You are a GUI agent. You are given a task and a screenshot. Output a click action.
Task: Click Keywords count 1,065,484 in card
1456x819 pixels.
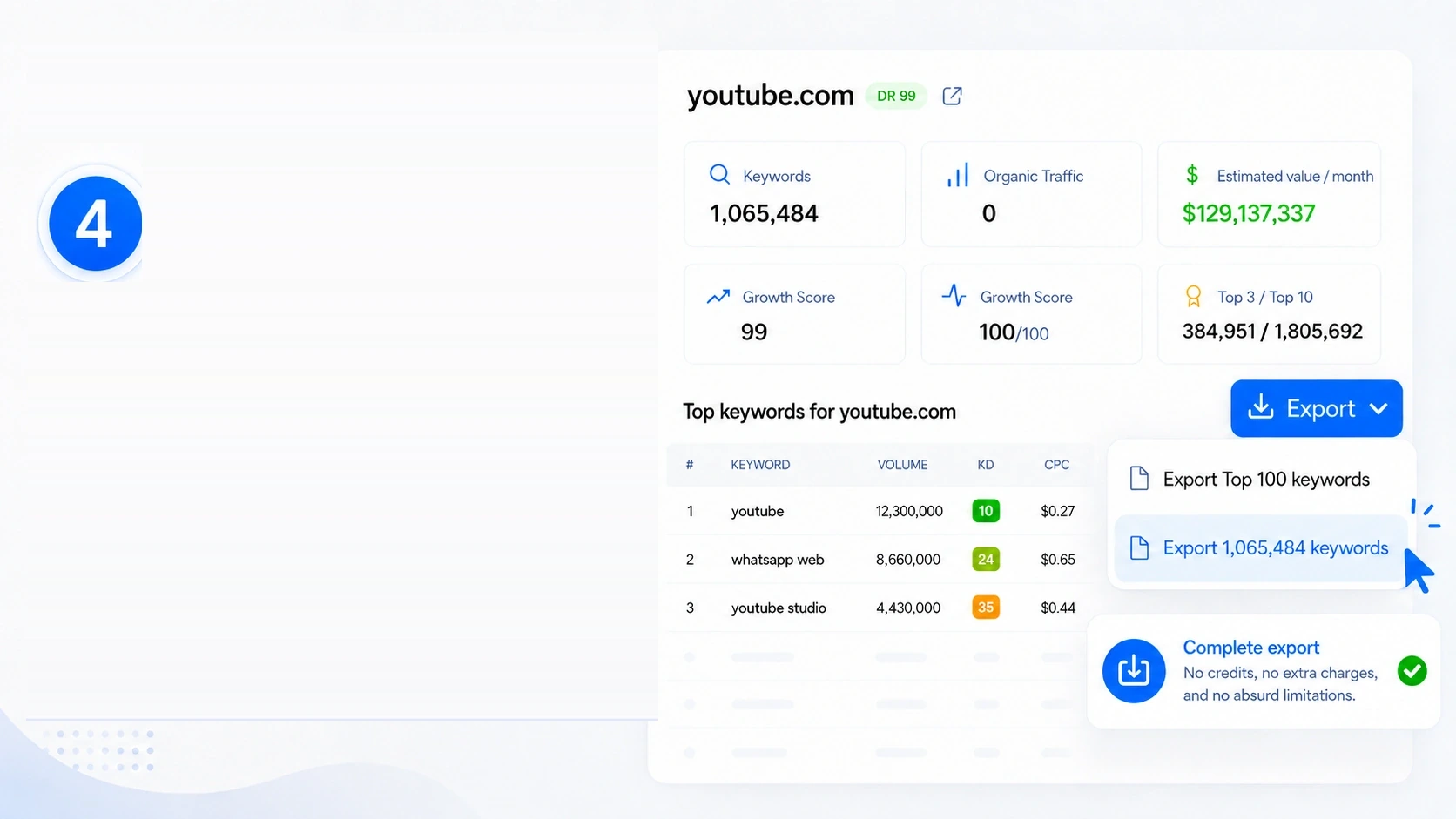pos(764,214)
